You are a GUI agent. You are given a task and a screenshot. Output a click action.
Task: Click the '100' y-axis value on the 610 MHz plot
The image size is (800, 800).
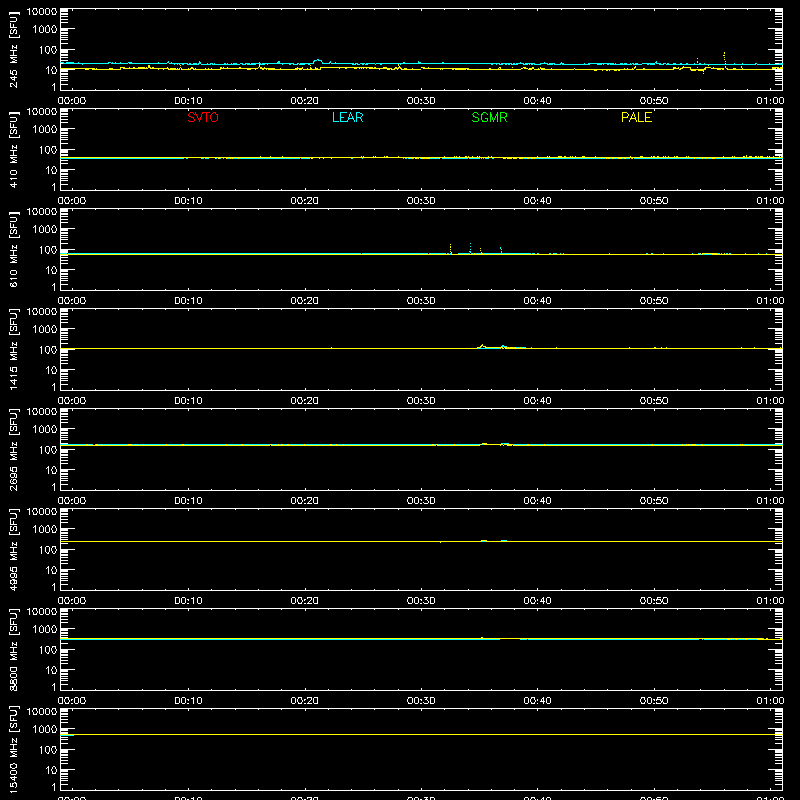click(48, 250)
